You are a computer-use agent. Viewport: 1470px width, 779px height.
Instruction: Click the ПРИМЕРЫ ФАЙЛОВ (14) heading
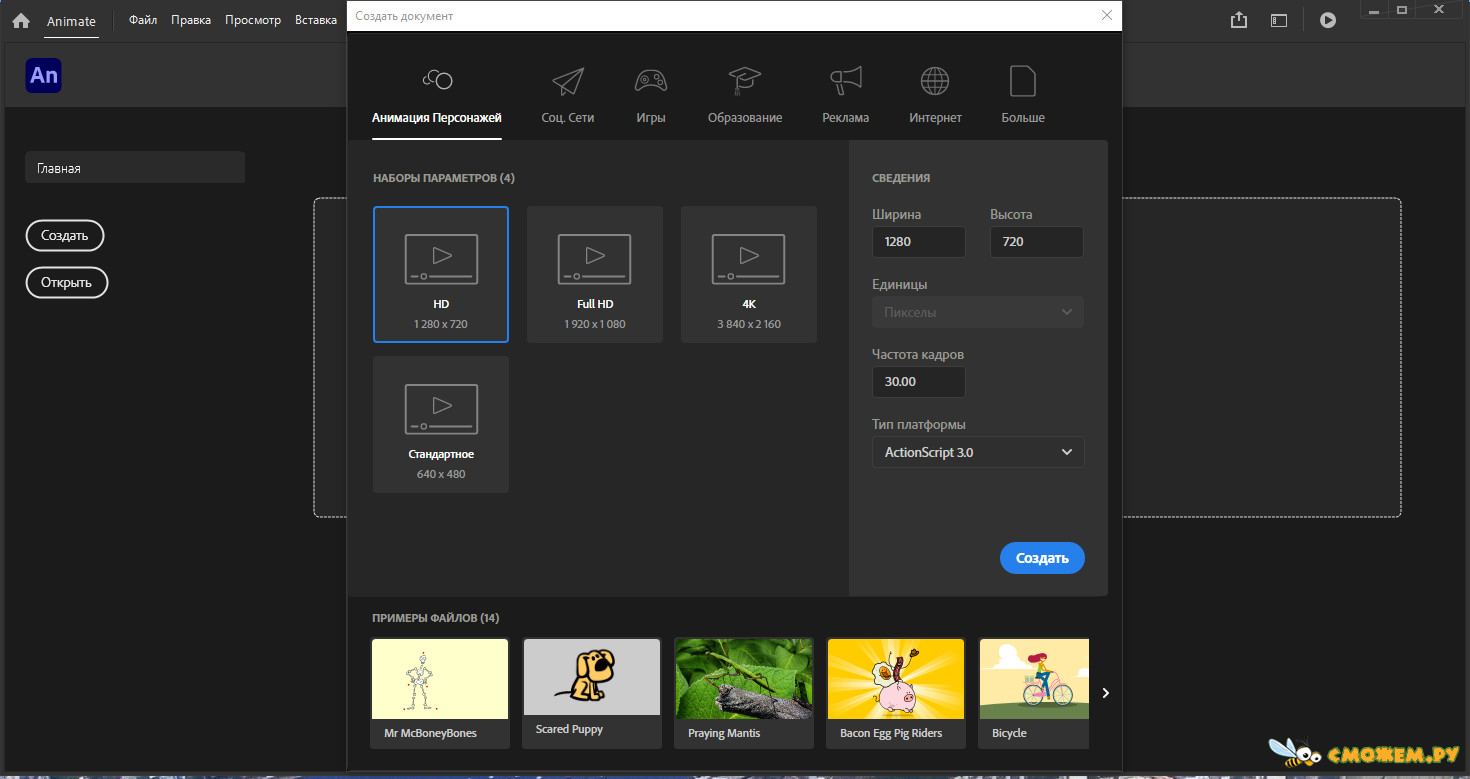[436, 618]
